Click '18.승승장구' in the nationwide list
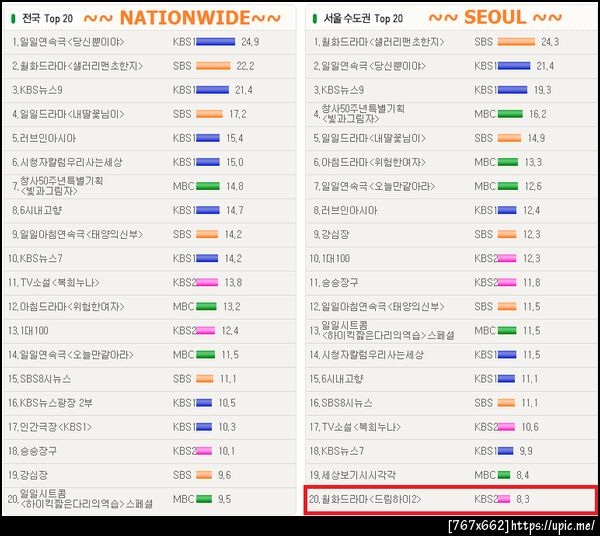This screenshot has height=536, width=600. click(x=32, y=451)
